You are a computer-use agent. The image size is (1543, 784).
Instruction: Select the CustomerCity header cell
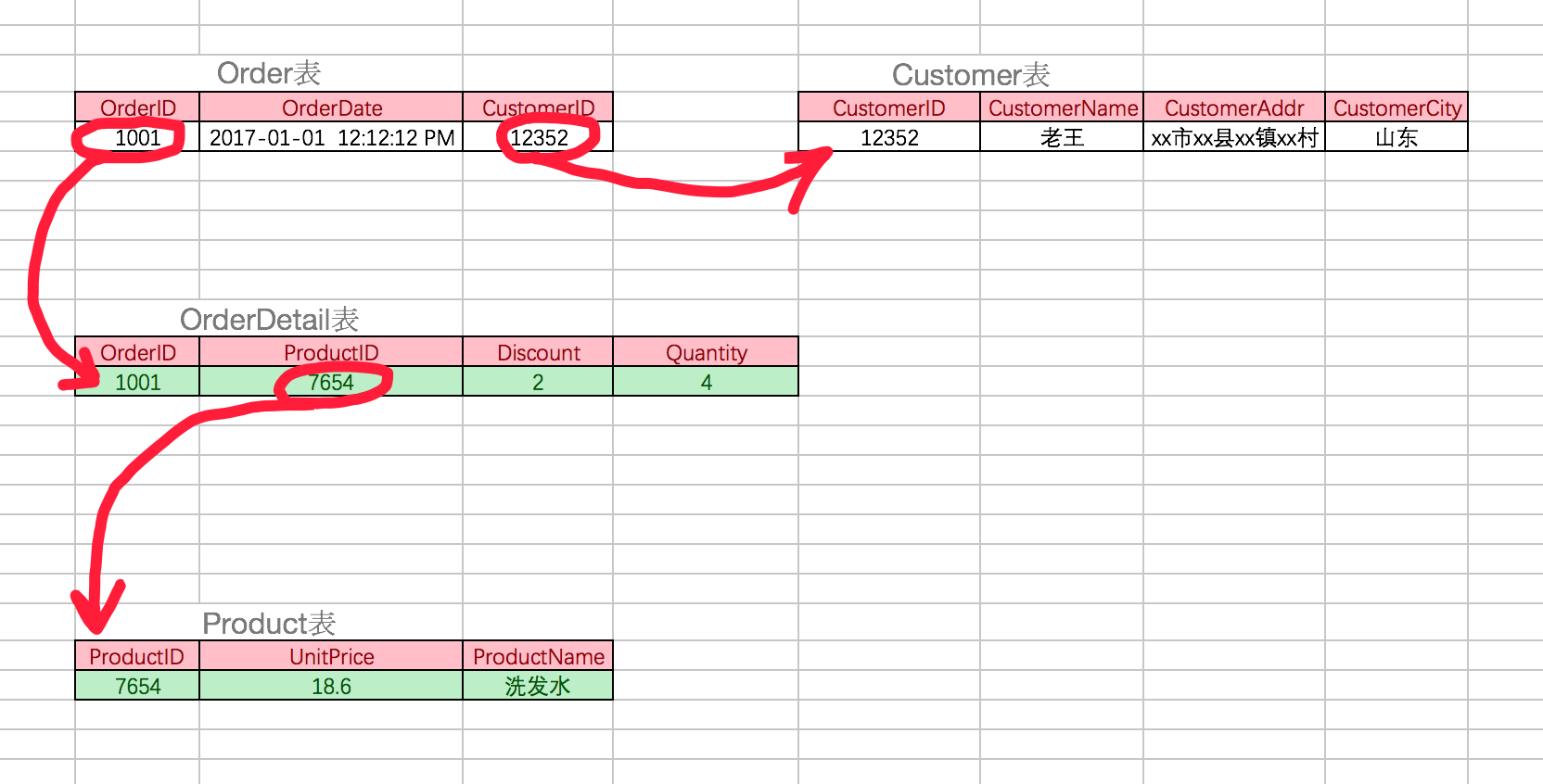[x=1396, y=107]
